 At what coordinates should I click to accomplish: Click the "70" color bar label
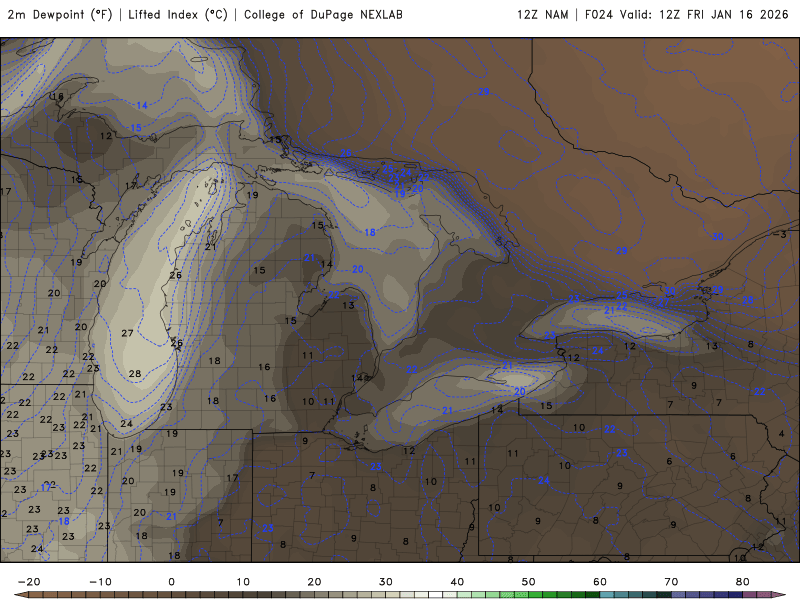[671, 582]
